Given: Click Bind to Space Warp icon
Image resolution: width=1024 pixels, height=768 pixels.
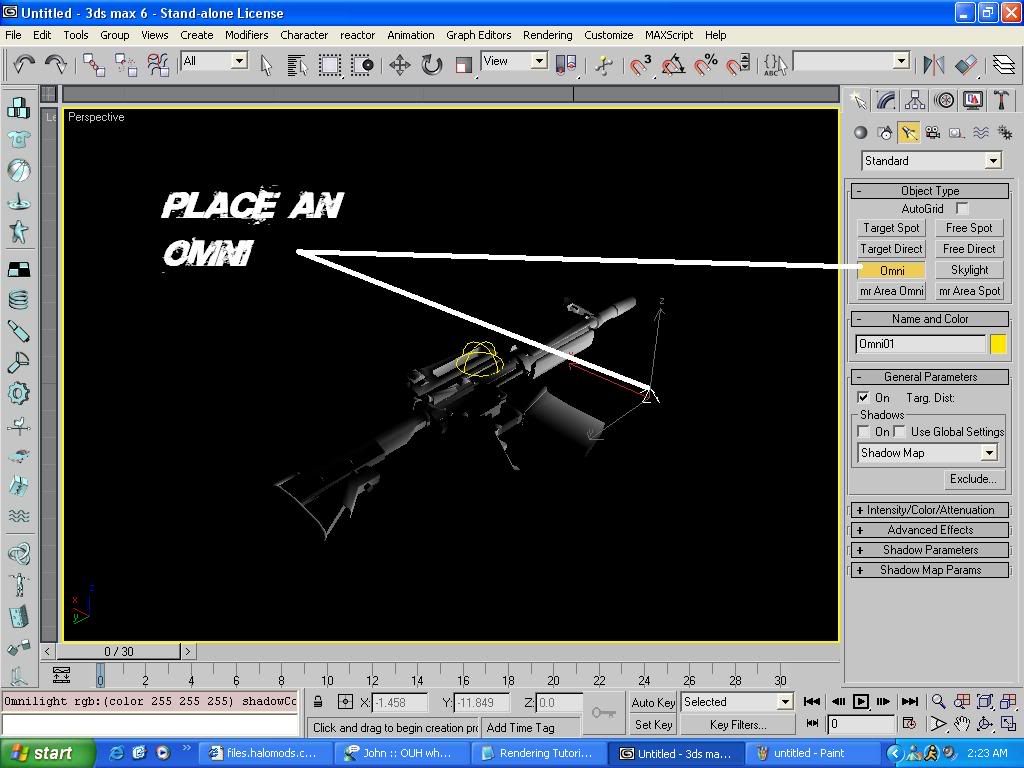Looking at the screenshot, I should 157,65.
